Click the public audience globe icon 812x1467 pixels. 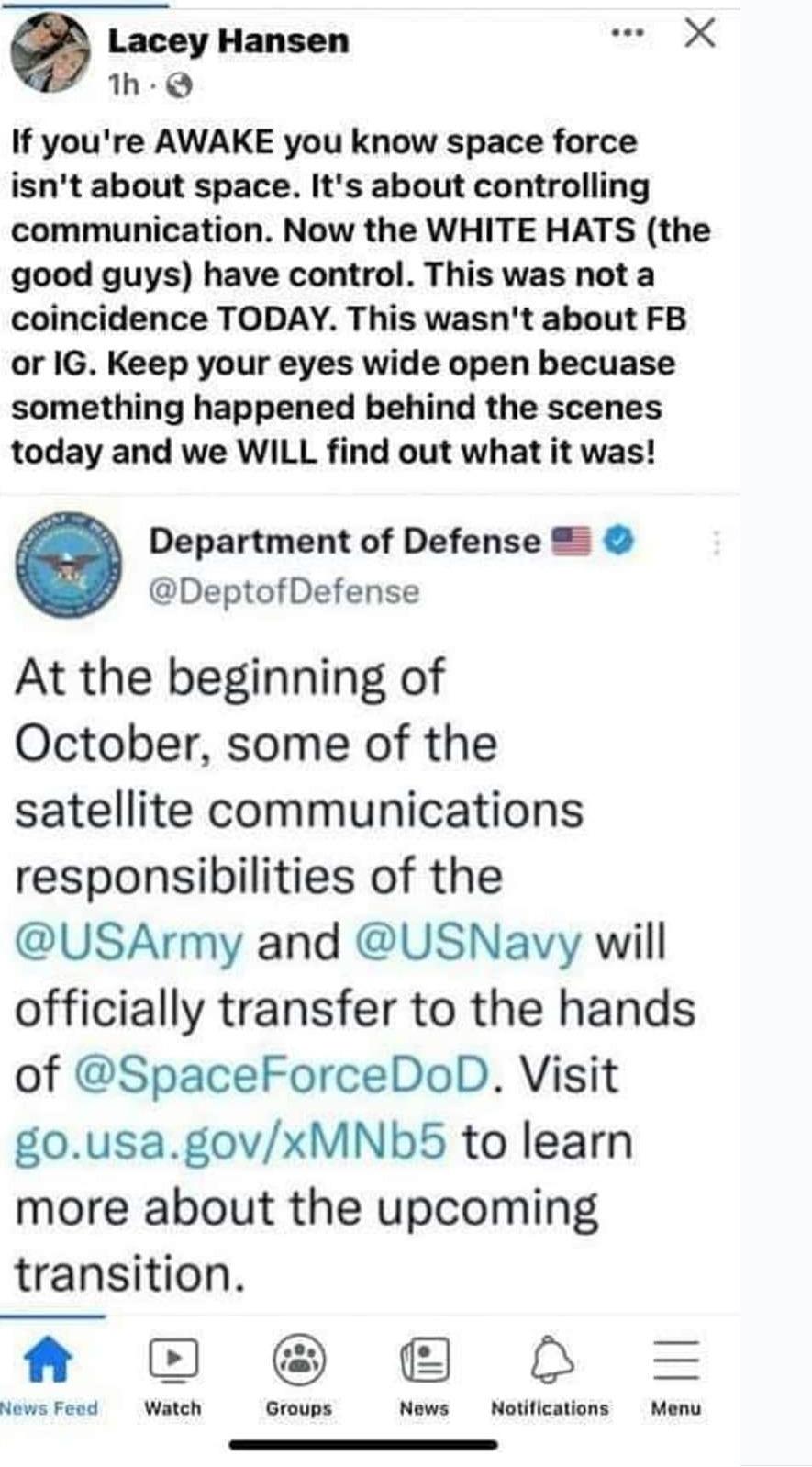(x=181, y=86)
